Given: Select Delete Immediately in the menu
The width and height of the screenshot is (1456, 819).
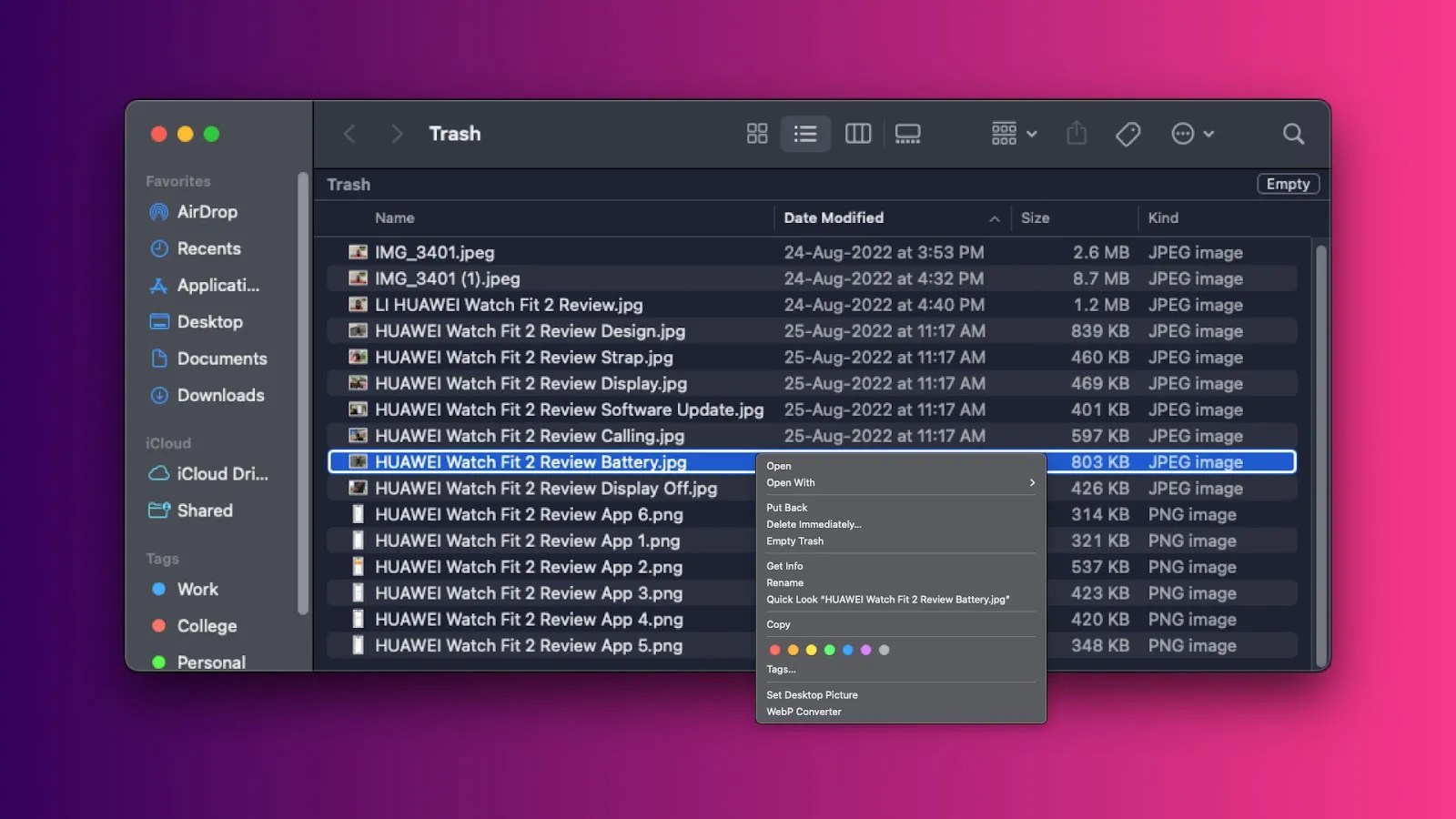Looking at the screenshot, I should tap(814, 524).
